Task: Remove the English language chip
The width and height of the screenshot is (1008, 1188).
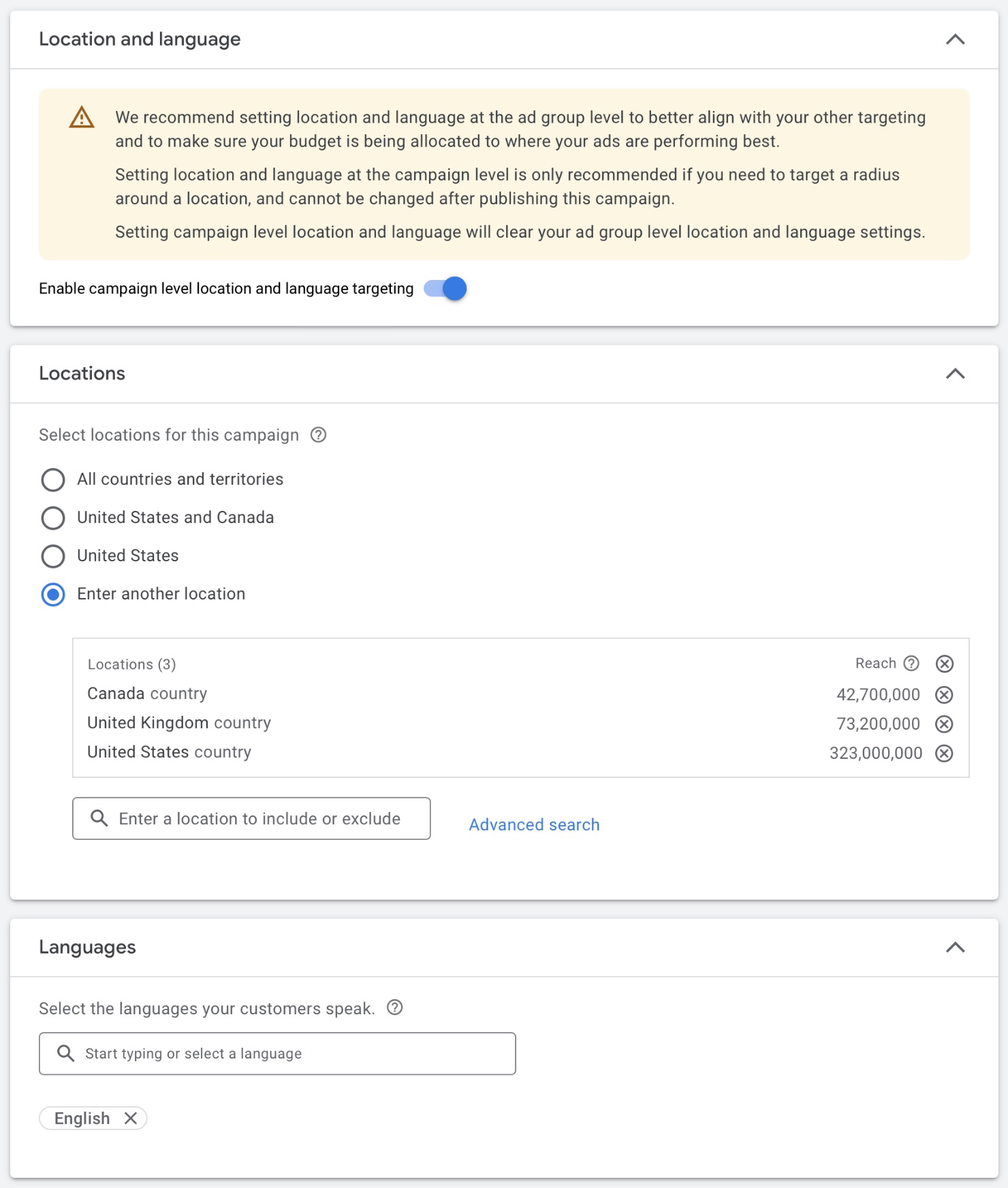Action: tap(131, 1119)
